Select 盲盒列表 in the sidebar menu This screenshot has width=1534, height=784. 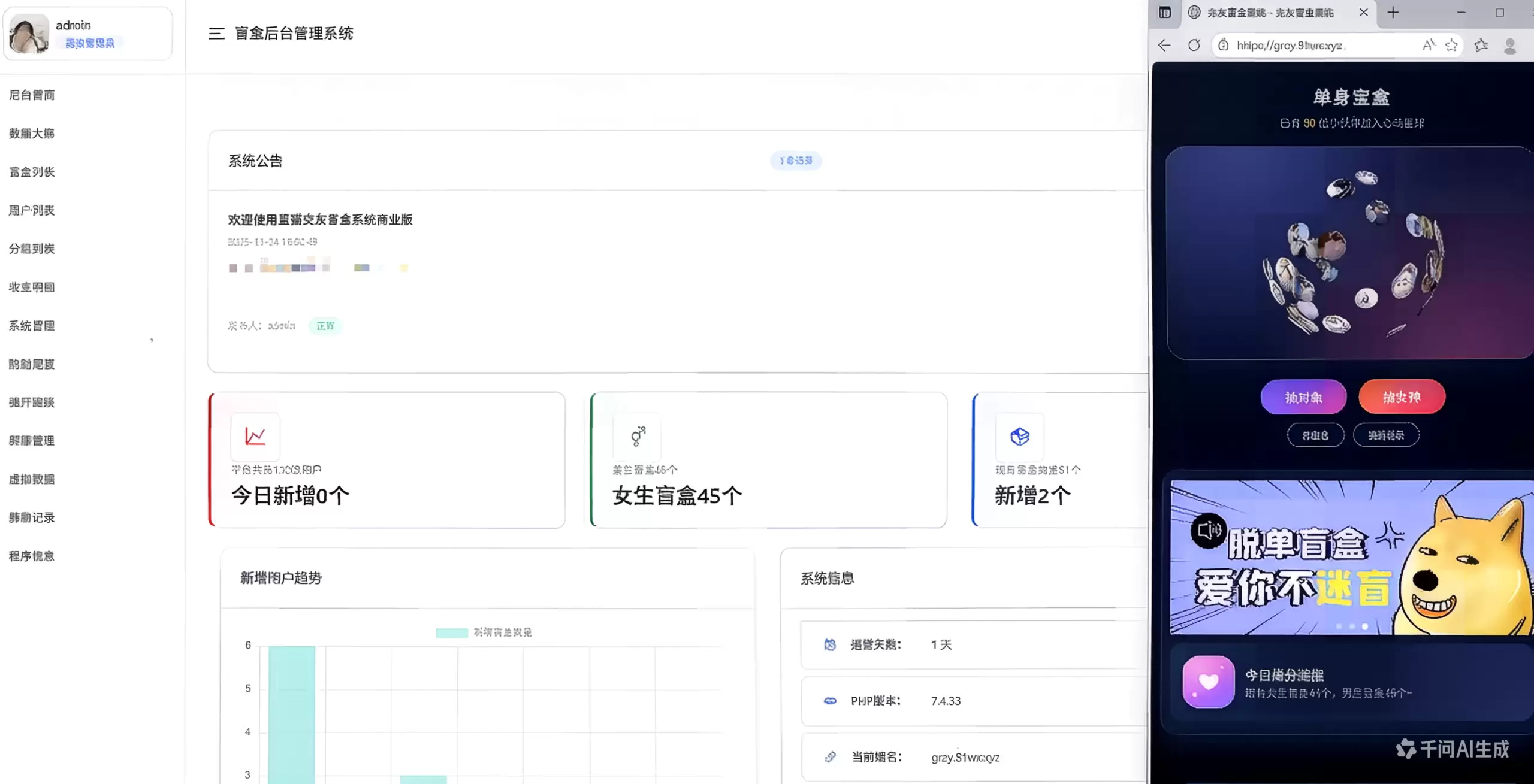pyautogui.click(x=31, y=171)
